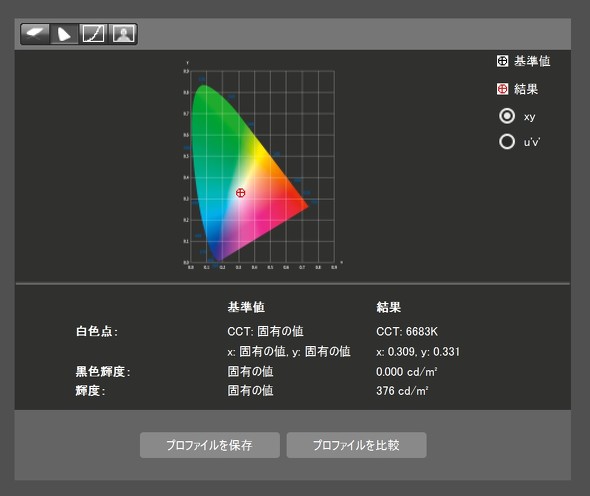Image resolution: width=590 pixels, height=496 pixels.
Task: Click the 結果 legend marker icon
Action: point(502,89)
